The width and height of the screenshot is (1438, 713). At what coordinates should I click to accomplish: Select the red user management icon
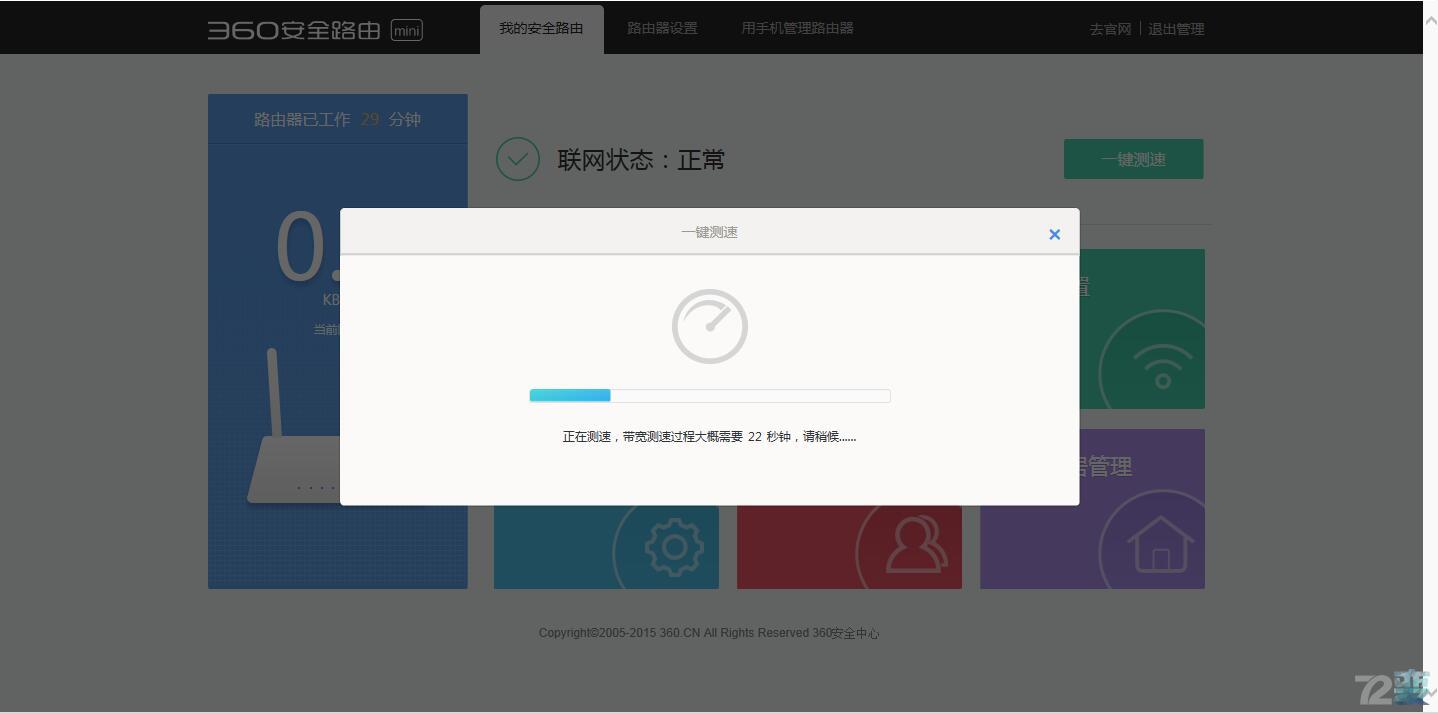pyautogui.click(x=915, y=547)
